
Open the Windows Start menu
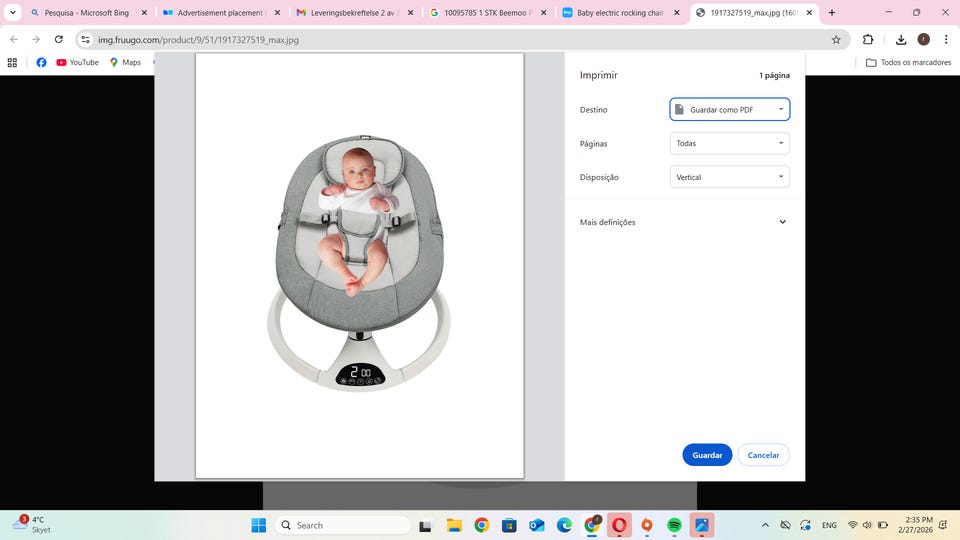coord(259,525)
